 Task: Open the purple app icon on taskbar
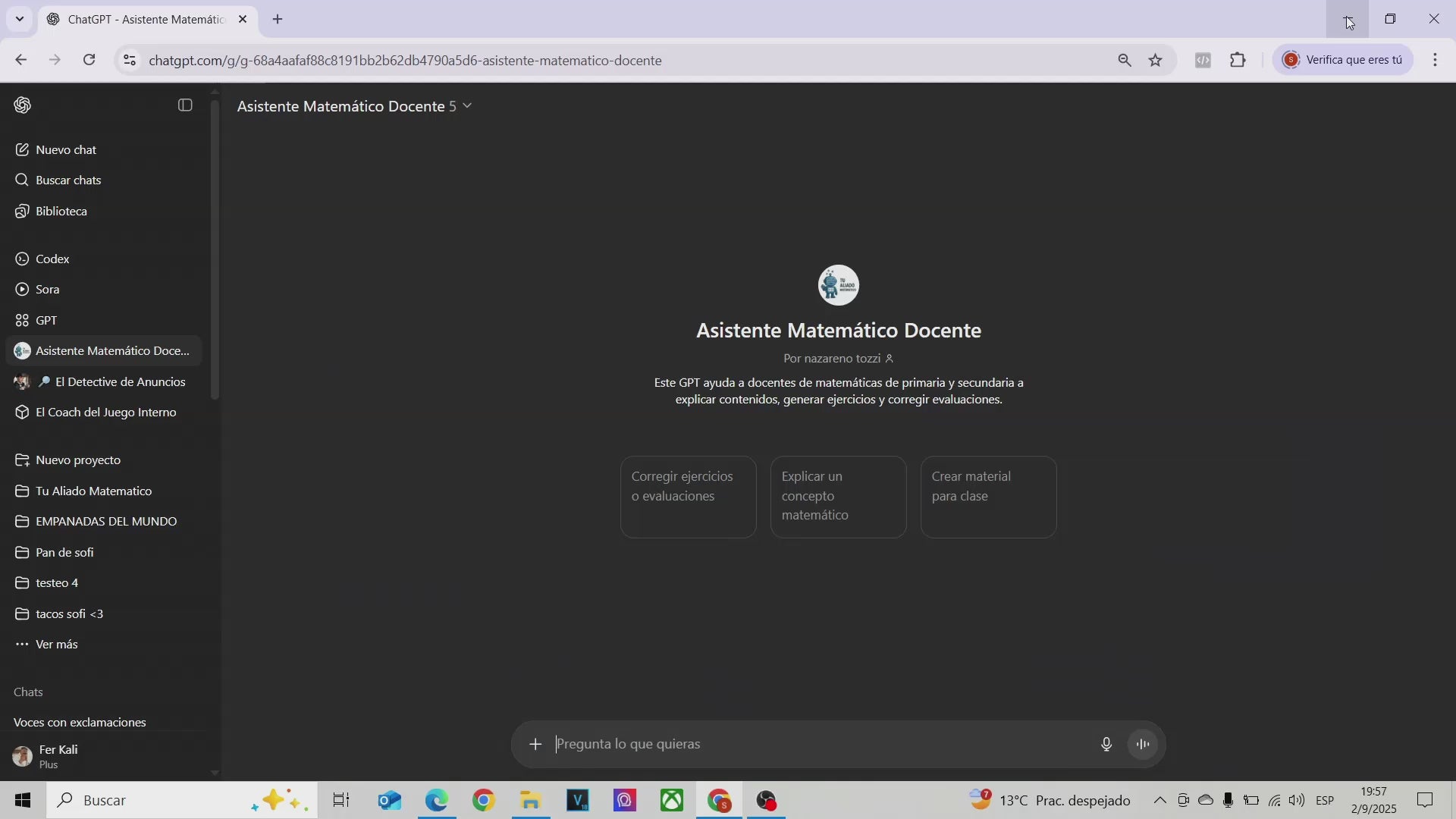coord(625,801)
